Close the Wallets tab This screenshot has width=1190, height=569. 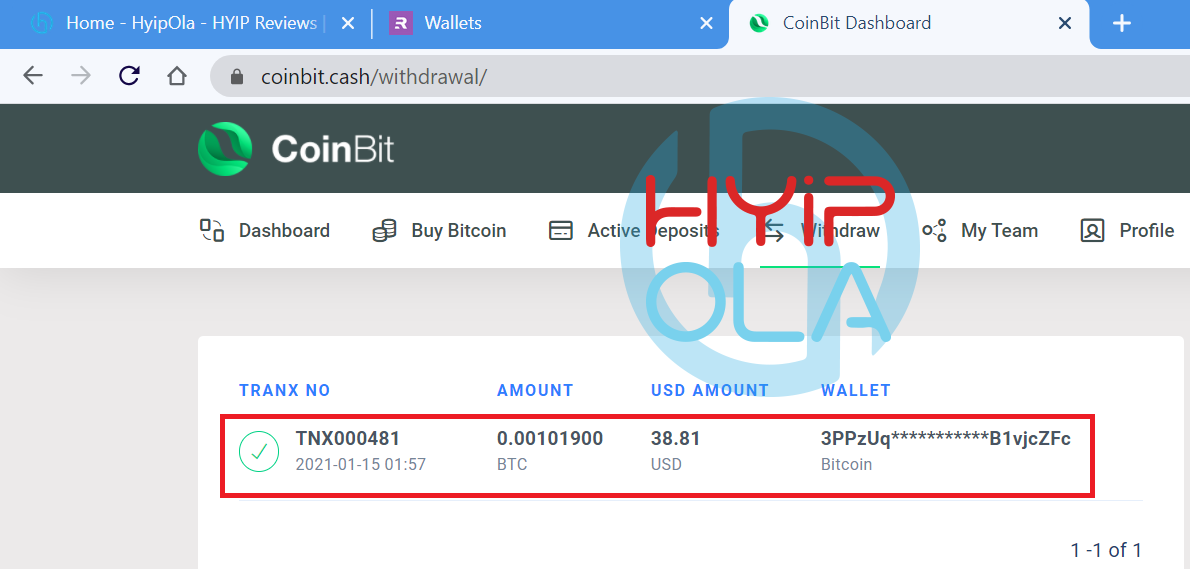(706, 24)
